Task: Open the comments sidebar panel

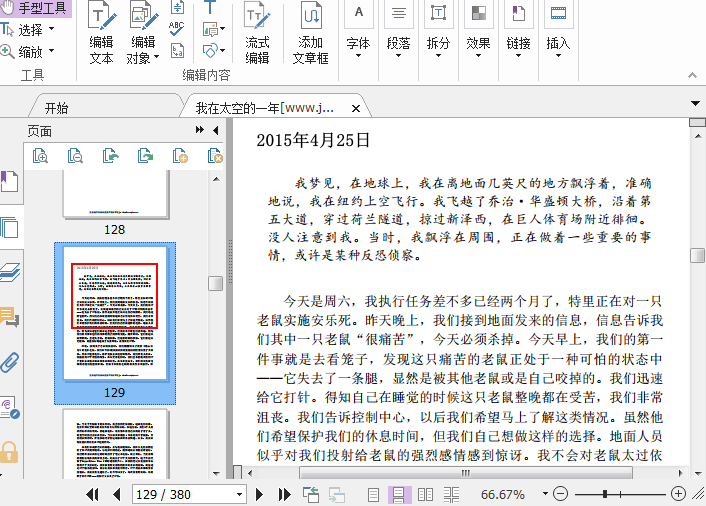Action: coord(9,316)
